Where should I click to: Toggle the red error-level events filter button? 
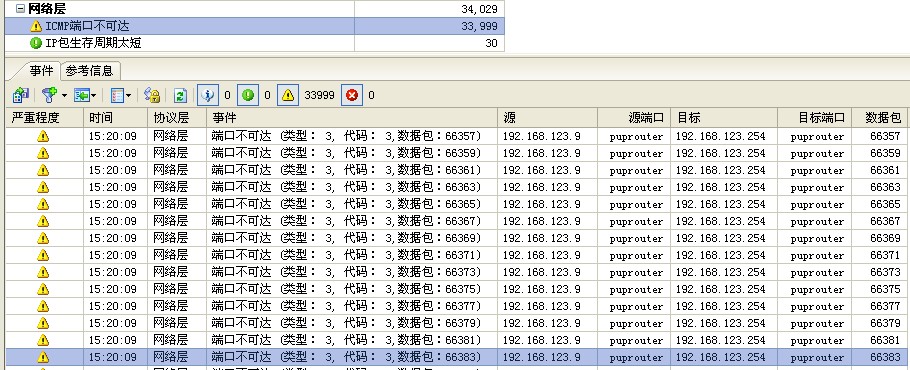point(352,95)
